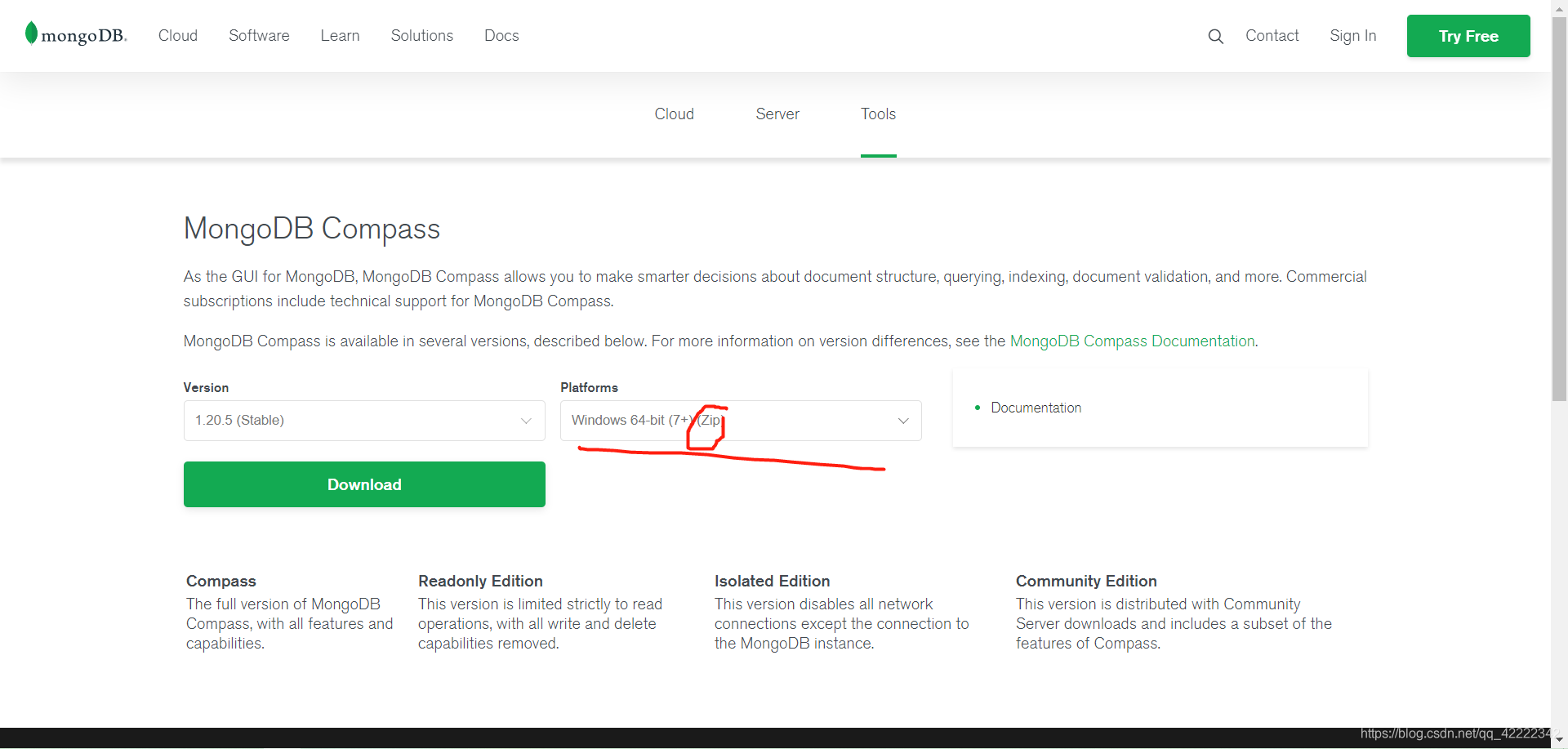The height and width of the screenshot is (749, 1568).
Task: Click the scrollbar down arrow
Action: coord(1559,739)
